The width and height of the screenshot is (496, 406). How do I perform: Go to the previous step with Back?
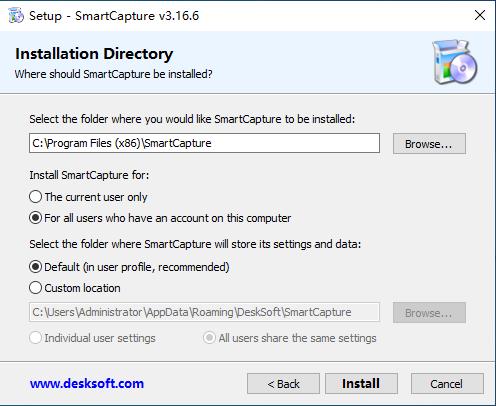coord(283,384)
